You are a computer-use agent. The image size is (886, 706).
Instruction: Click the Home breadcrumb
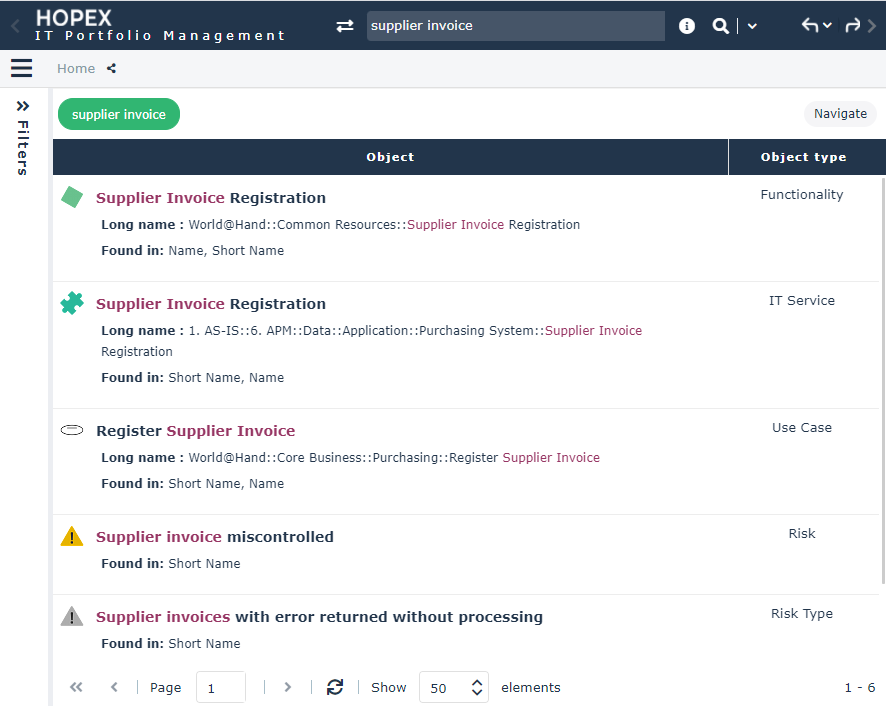76,69
